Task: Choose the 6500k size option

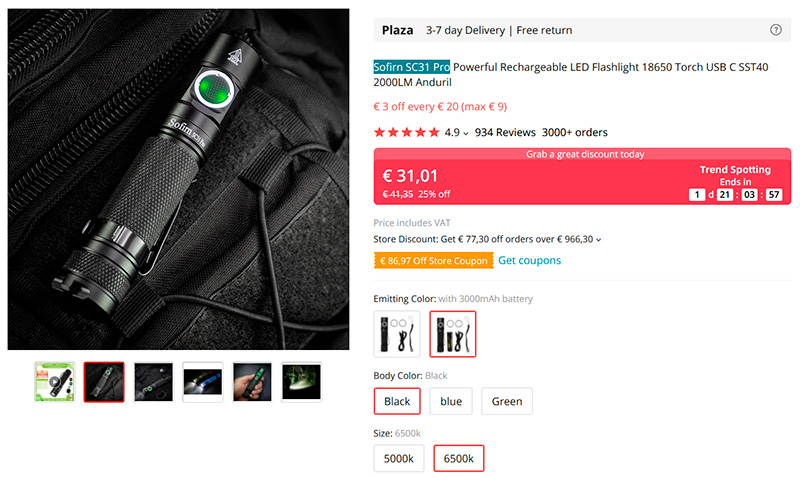Action: pos(459,458)
